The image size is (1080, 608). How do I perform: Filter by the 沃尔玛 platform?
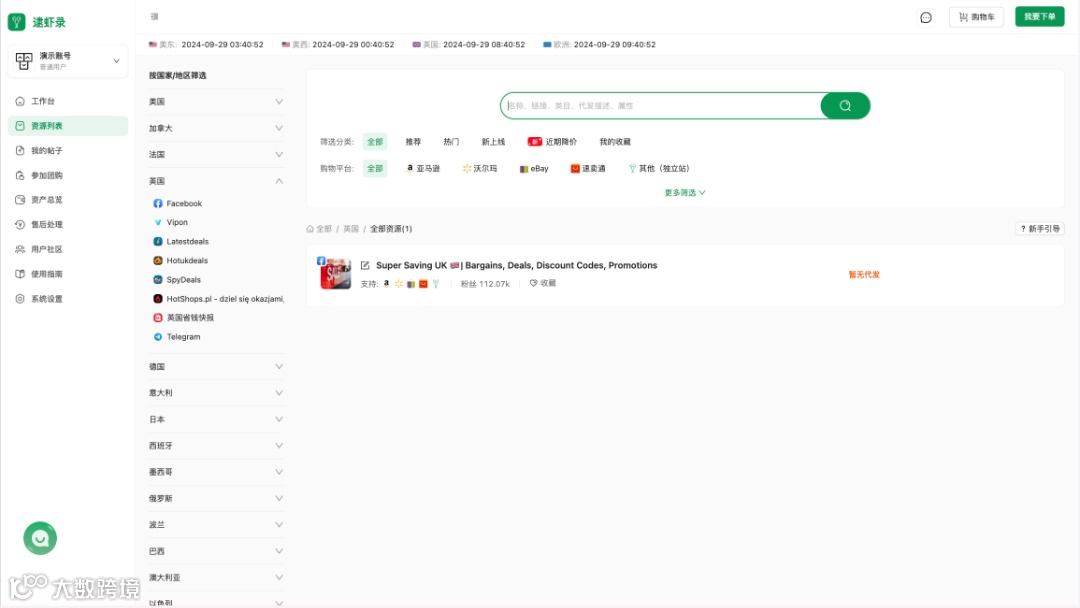point(479,169)
